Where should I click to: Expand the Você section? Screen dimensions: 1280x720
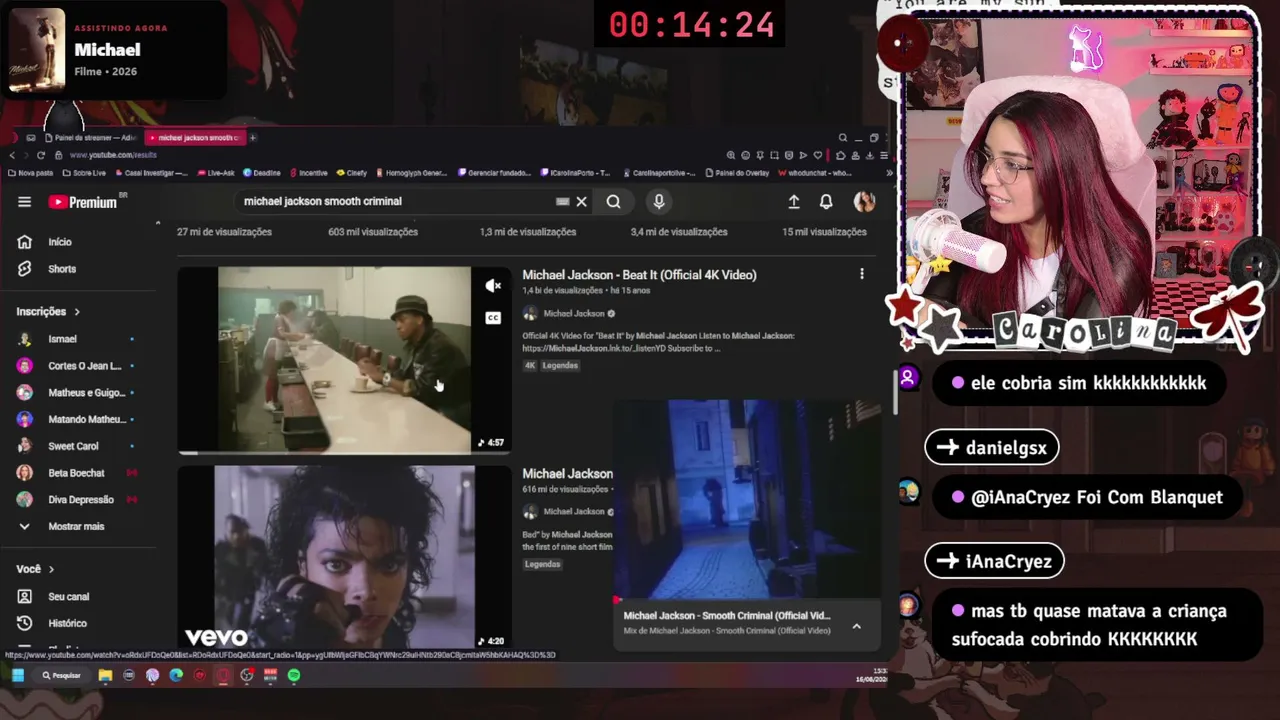[x=35, y=569]
